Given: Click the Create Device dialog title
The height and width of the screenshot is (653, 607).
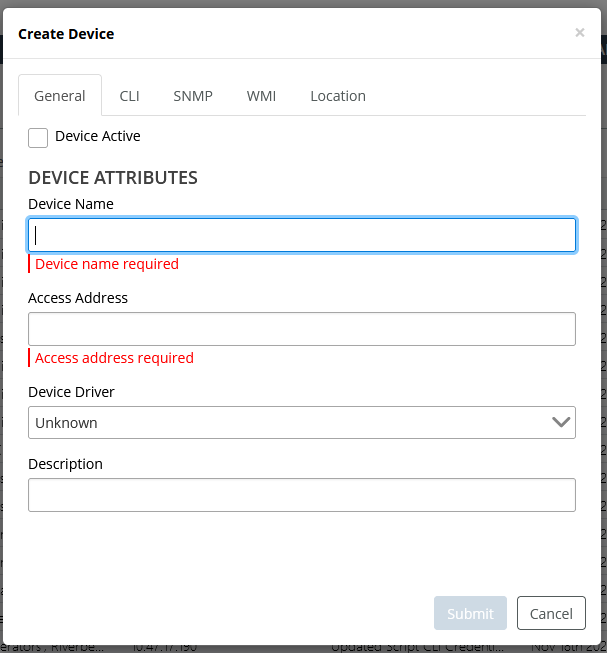Looking at the screenshot, I should (x=66, y=34).
